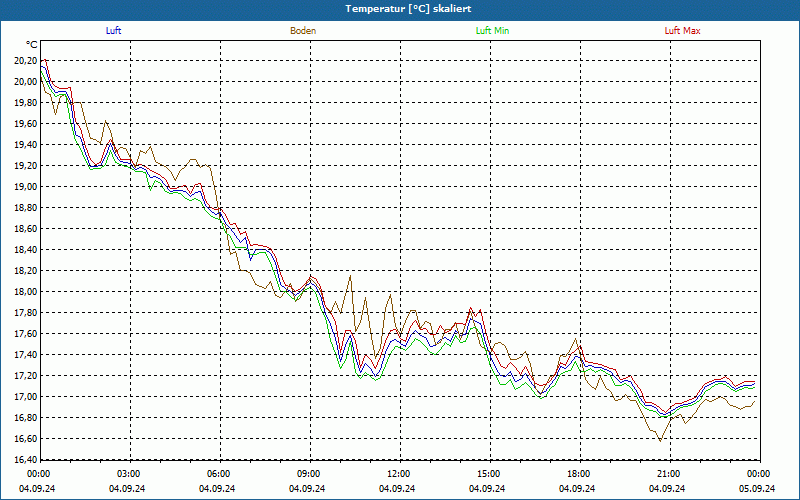The width and height of the screenshot is (800, 500).
Task: Click the '17,40' y-axis value
Action: [x=26, y=355]
